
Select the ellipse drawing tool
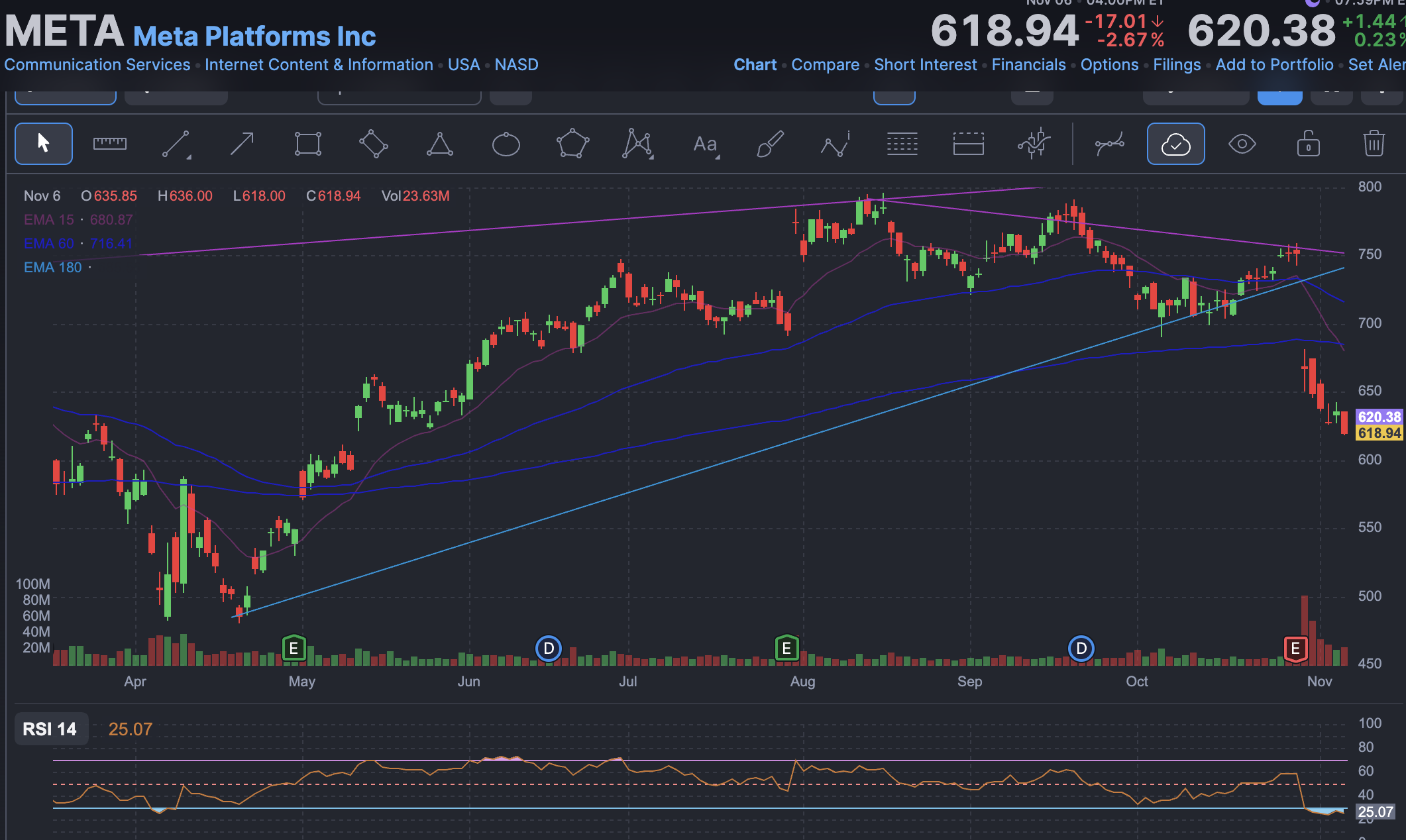coord(506,143)
